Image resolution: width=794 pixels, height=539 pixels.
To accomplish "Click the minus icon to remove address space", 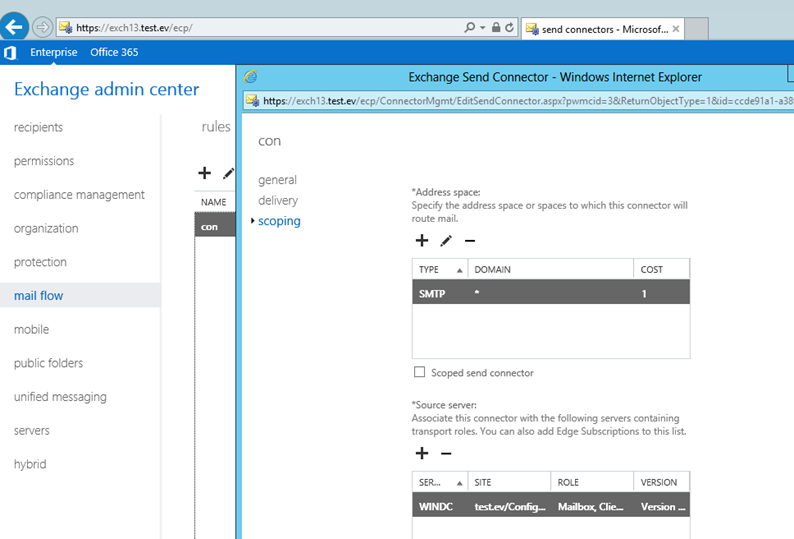I will click(470, 241).
